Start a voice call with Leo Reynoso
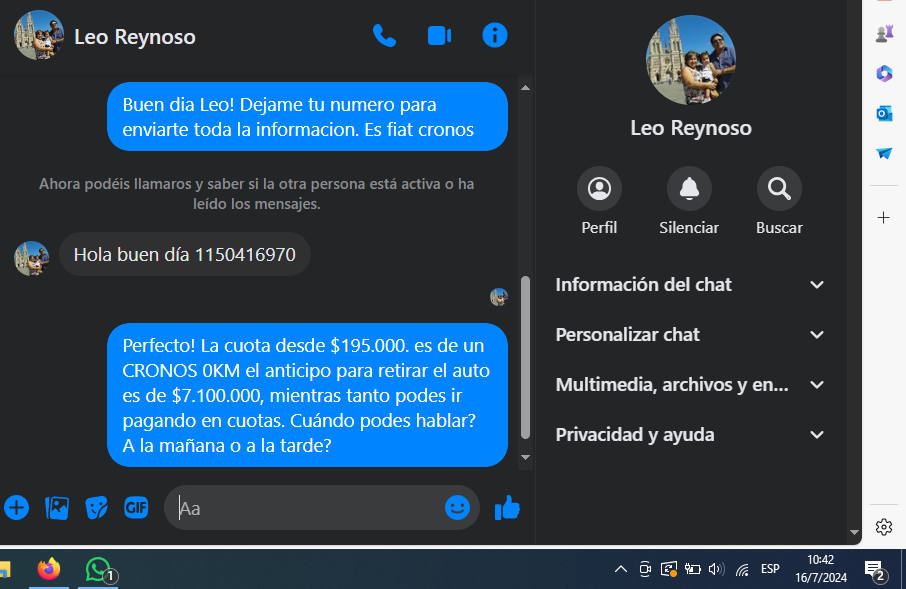 click(x=384, y=36)
